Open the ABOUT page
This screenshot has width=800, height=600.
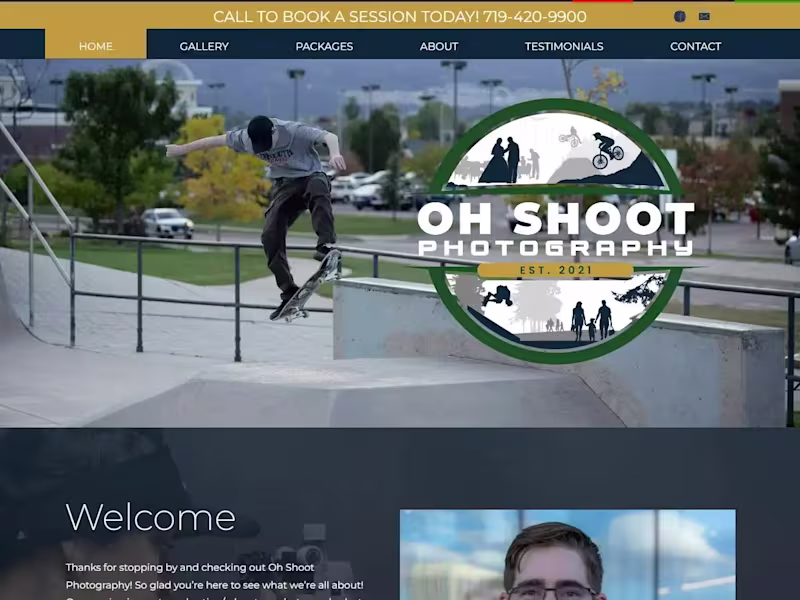438,46
